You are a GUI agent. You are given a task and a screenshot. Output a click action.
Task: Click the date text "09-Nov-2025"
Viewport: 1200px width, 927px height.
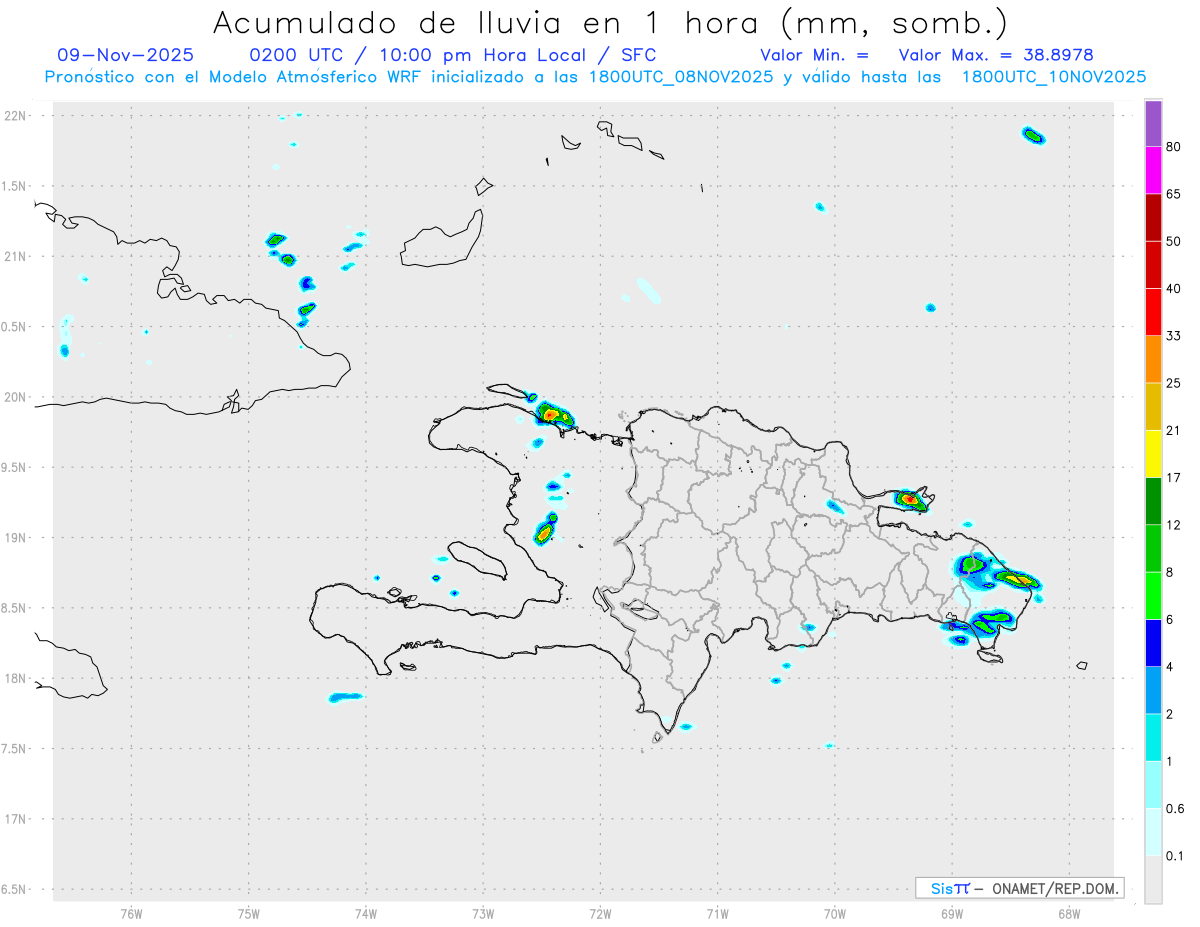(x=126, y=55)
